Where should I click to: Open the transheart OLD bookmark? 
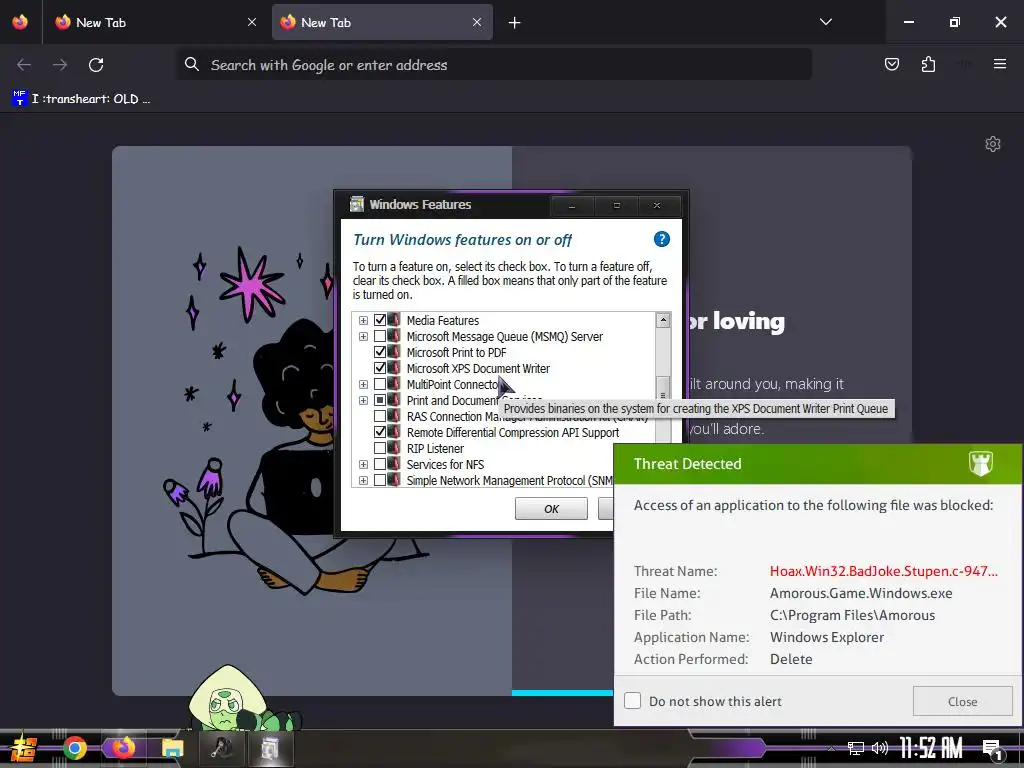tap(82, 99)
